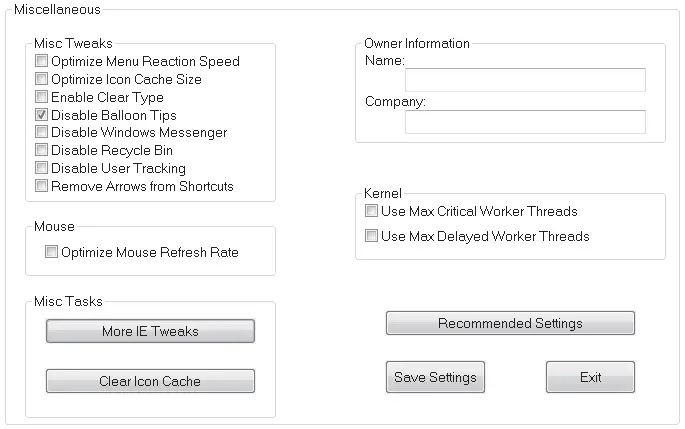Click the Company input field
The height and width of the screenshot is (429, 685).
[525, 122]
